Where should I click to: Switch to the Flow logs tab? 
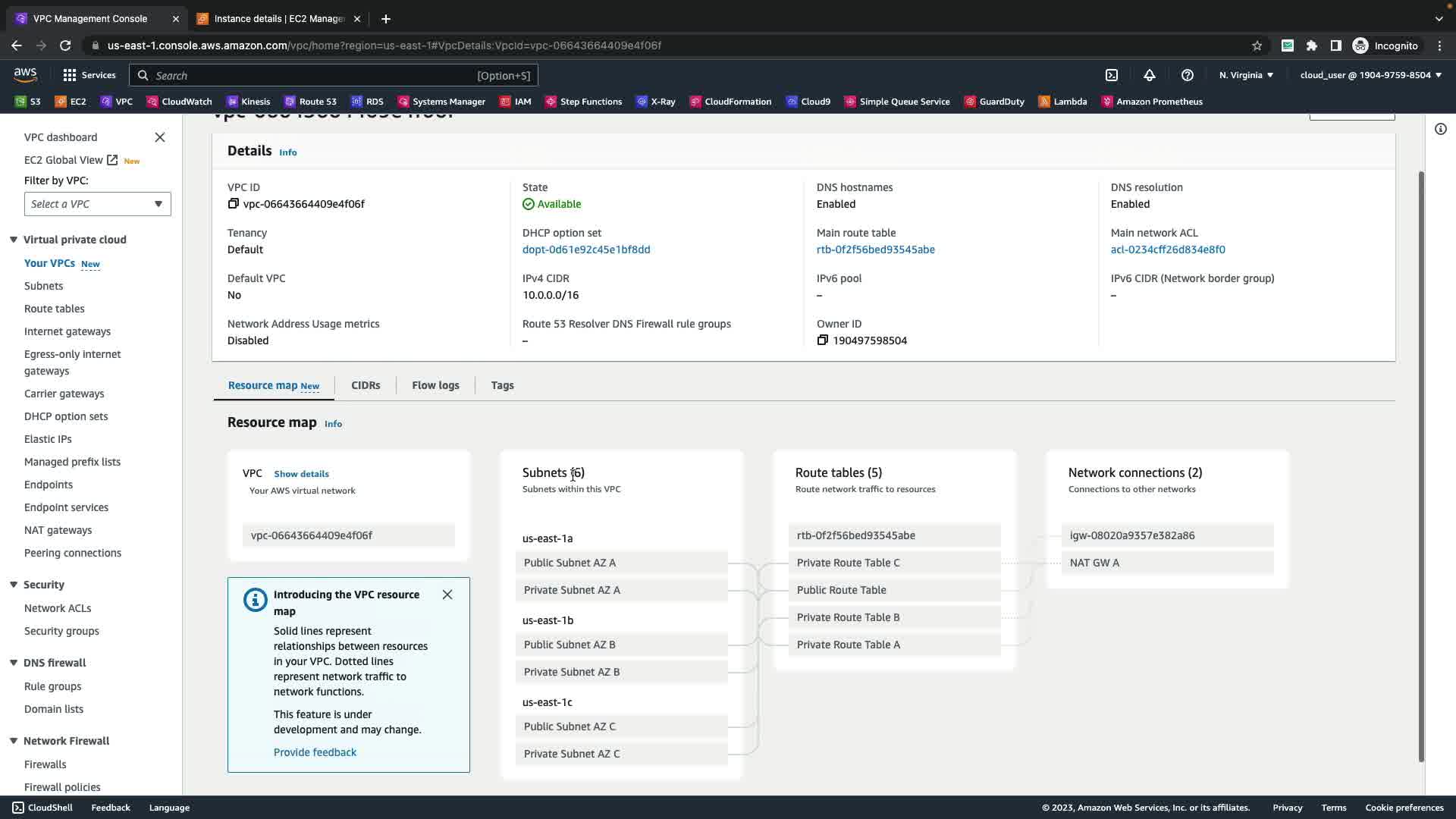click(435, 385)
